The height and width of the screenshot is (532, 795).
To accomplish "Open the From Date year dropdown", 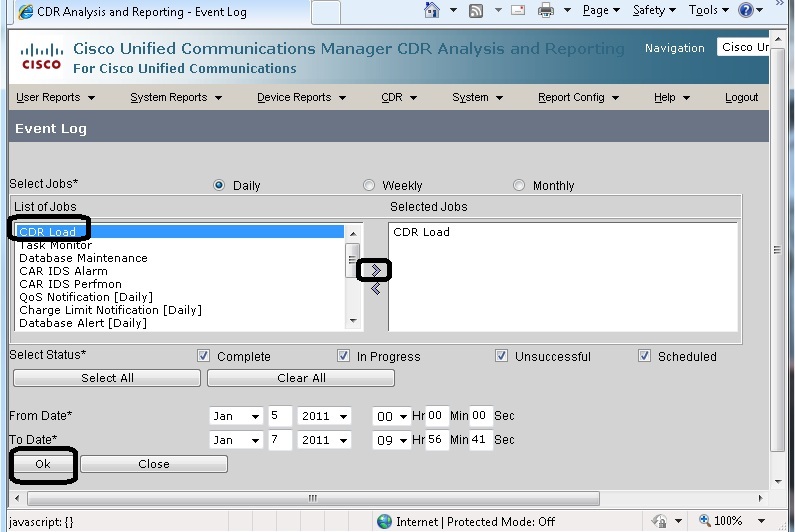I will pos(324,416).
